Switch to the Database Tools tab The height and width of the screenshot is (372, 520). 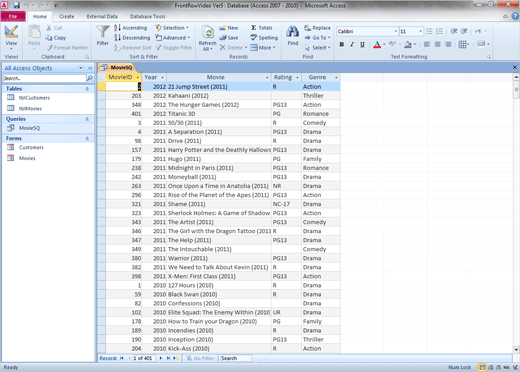(147, 16)
